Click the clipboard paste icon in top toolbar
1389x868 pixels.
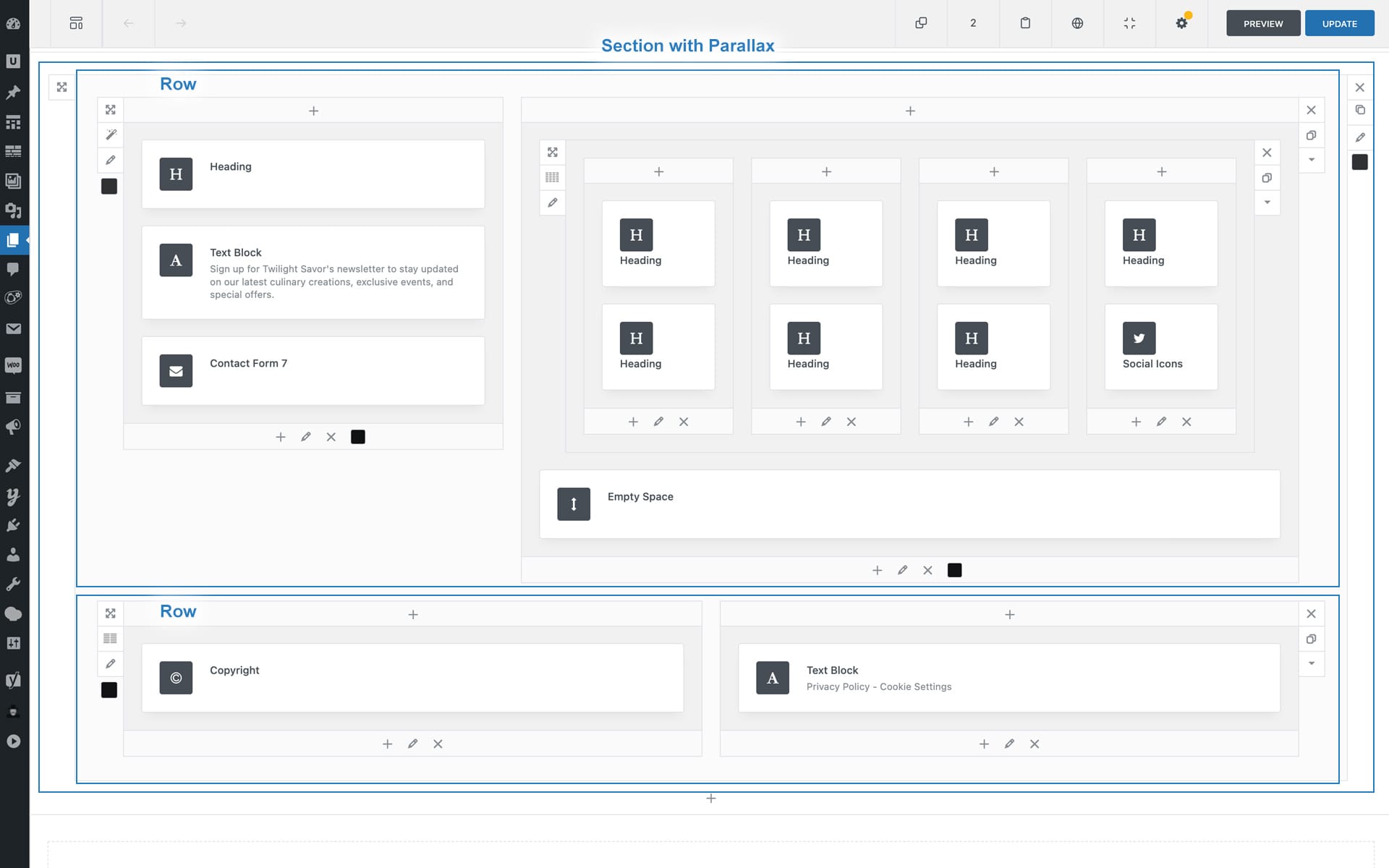pyautogui.click(x=1025, y=23)
